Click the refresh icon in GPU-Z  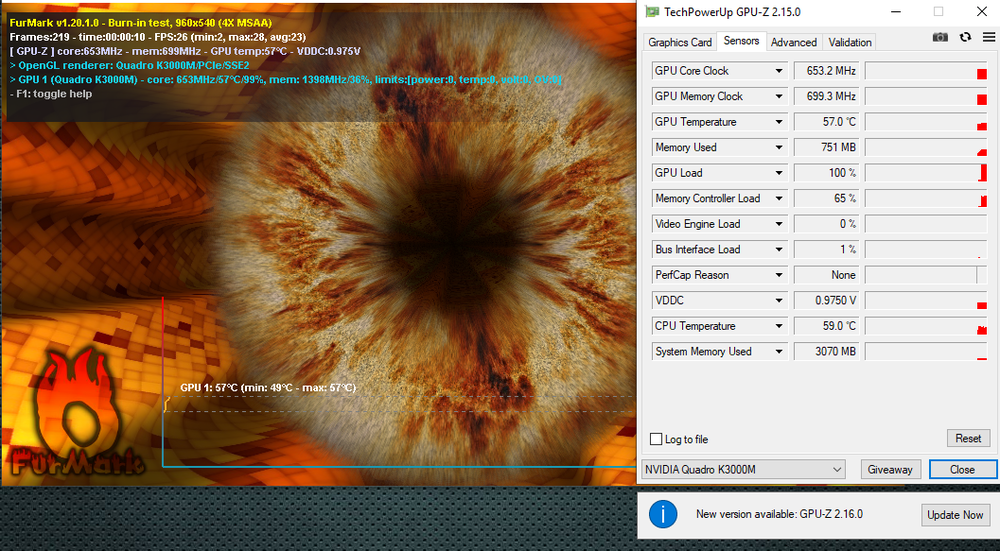(965, 37)
